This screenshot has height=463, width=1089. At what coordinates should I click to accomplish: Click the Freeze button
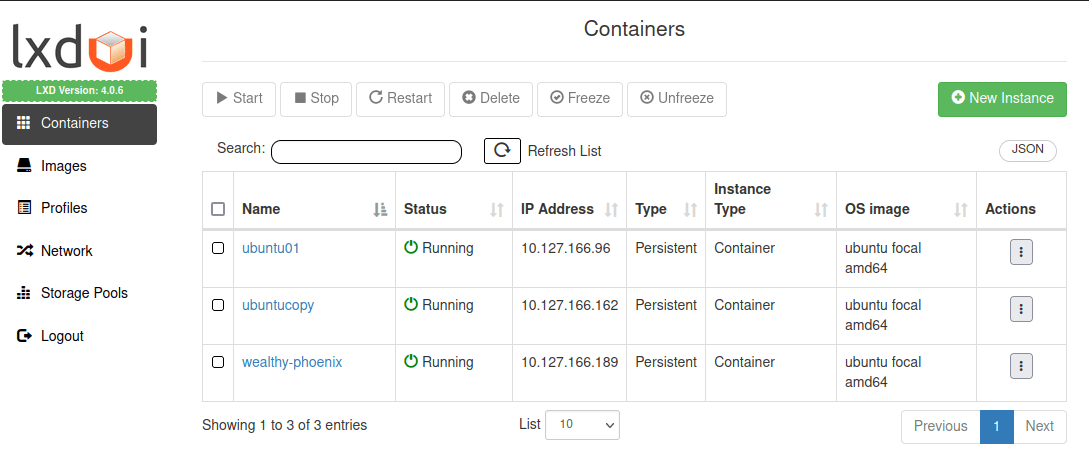click(580, 98)
